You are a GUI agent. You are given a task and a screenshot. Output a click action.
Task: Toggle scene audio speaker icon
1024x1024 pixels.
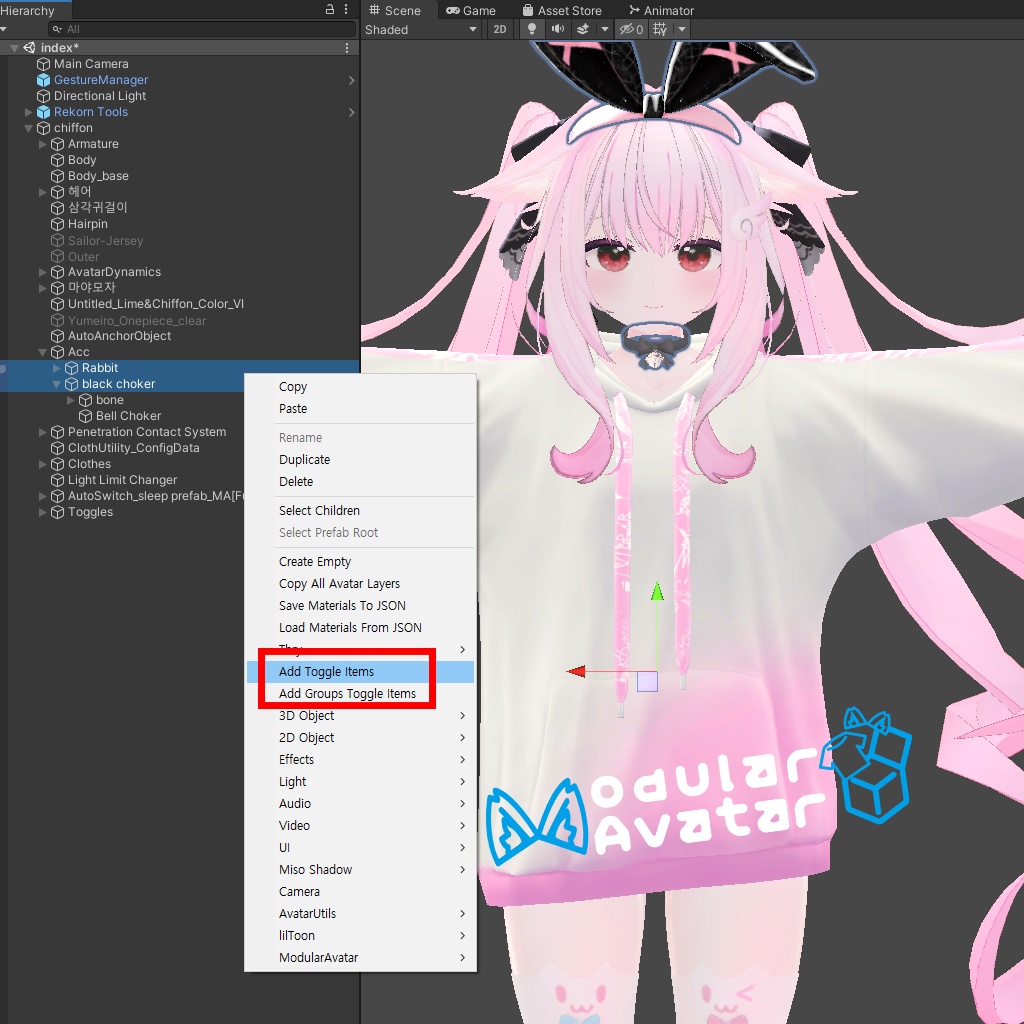557,29
